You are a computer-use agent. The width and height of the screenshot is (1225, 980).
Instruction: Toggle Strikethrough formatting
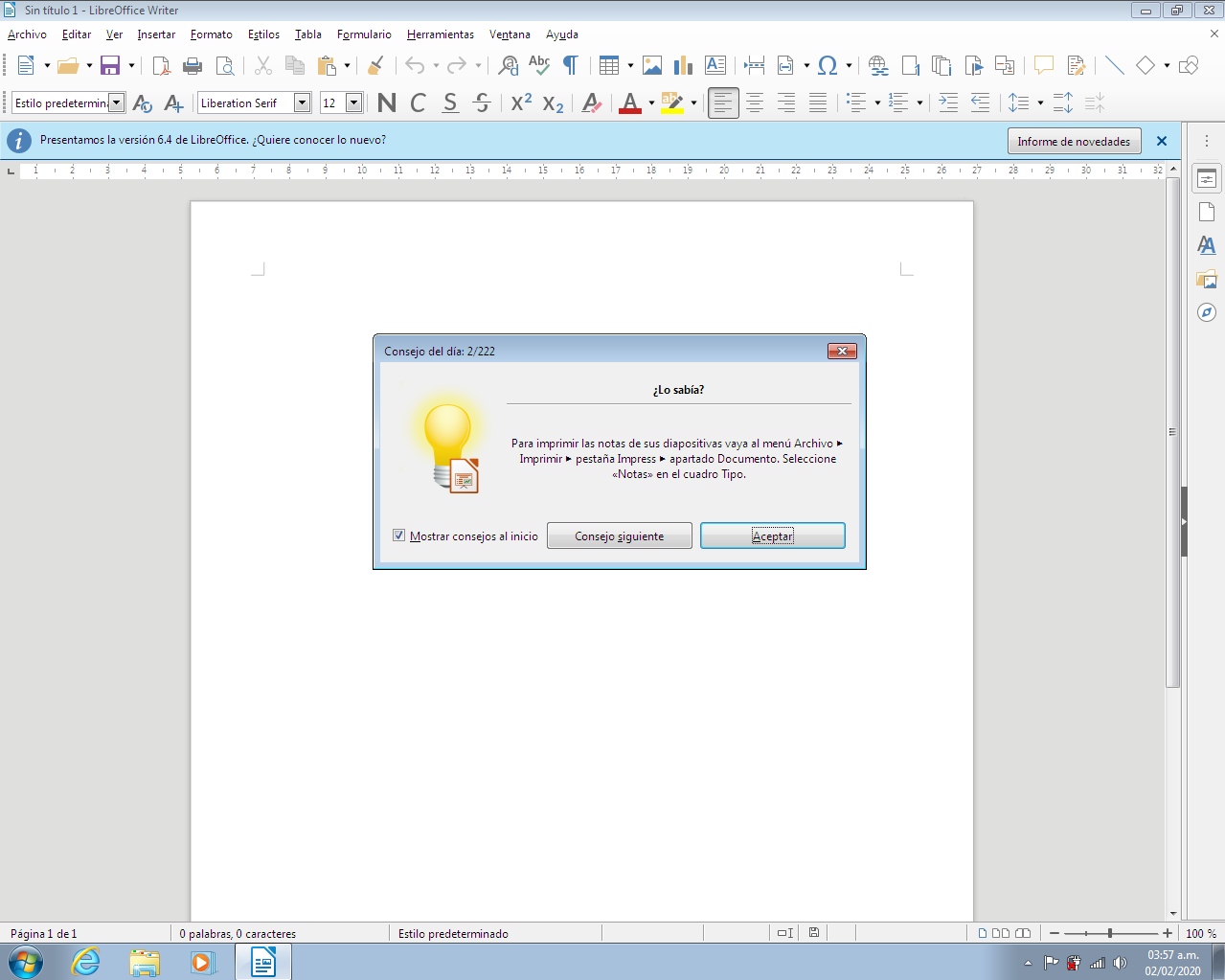(x=483, y=103)
